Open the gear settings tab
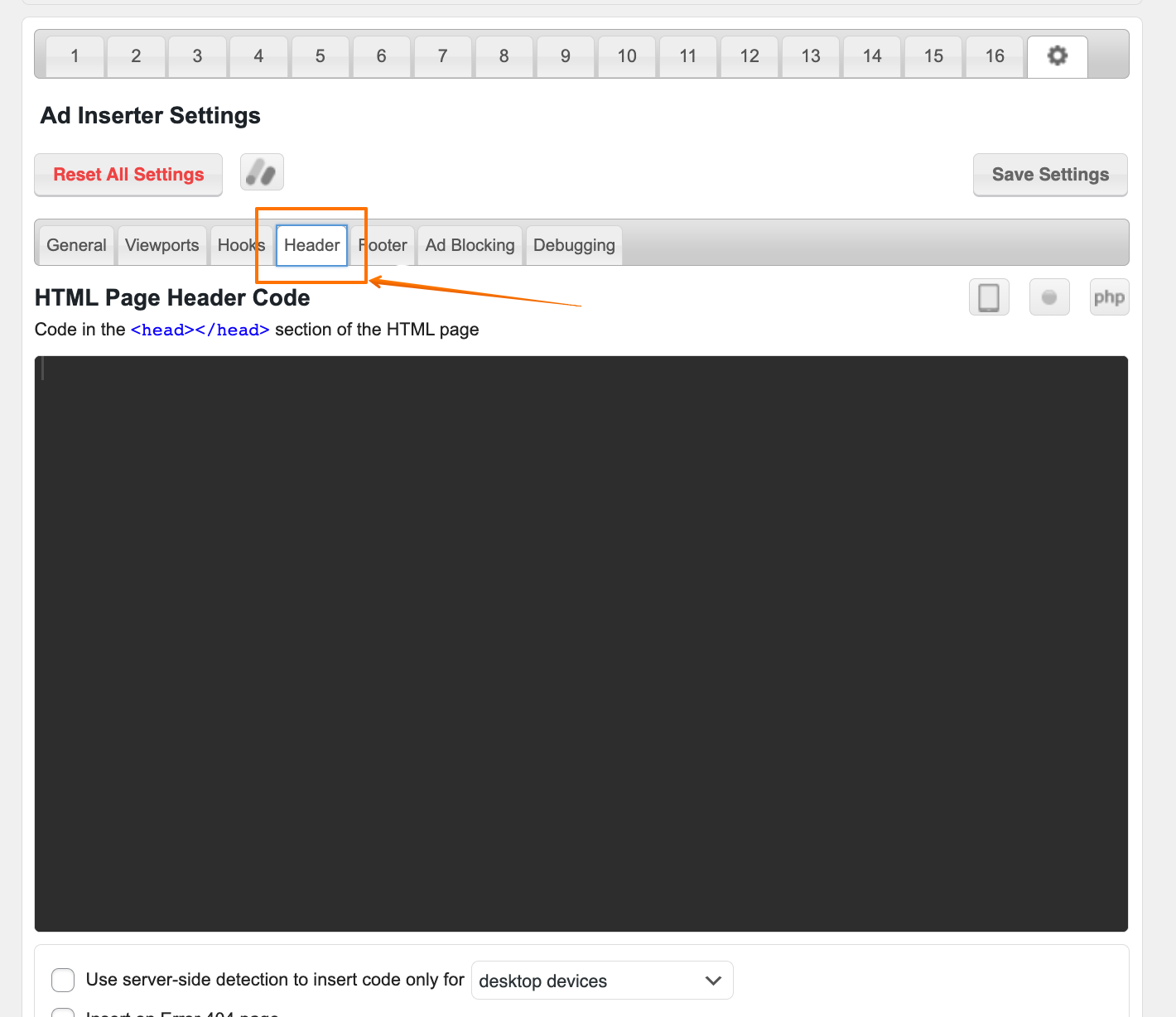Screen dimensions: 1176x1017 1057,55
